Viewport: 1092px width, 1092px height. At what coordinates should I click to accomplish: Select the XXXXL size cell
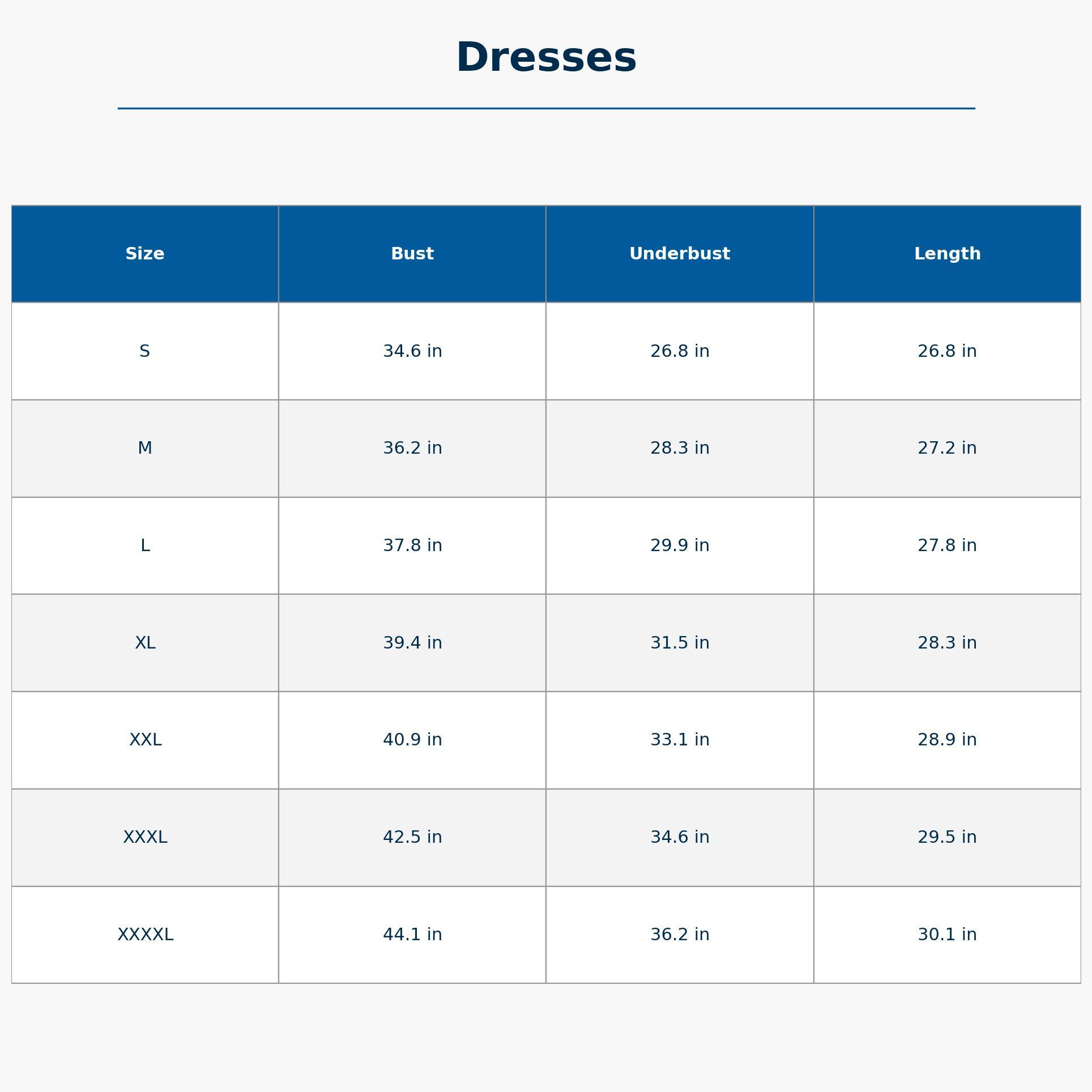145,935
